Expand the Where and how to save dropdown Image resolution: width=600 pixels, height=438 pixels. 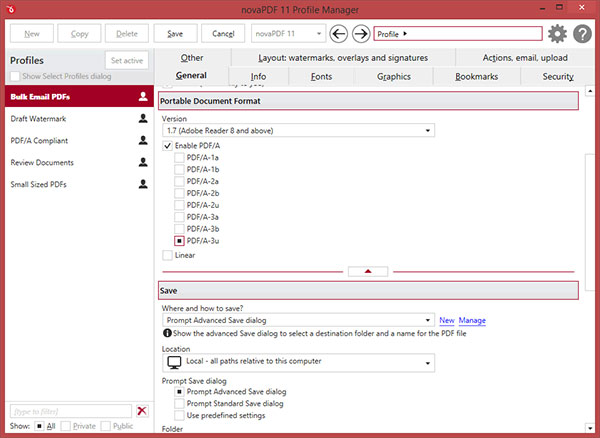pyautogui.click(x=298, y=320)
